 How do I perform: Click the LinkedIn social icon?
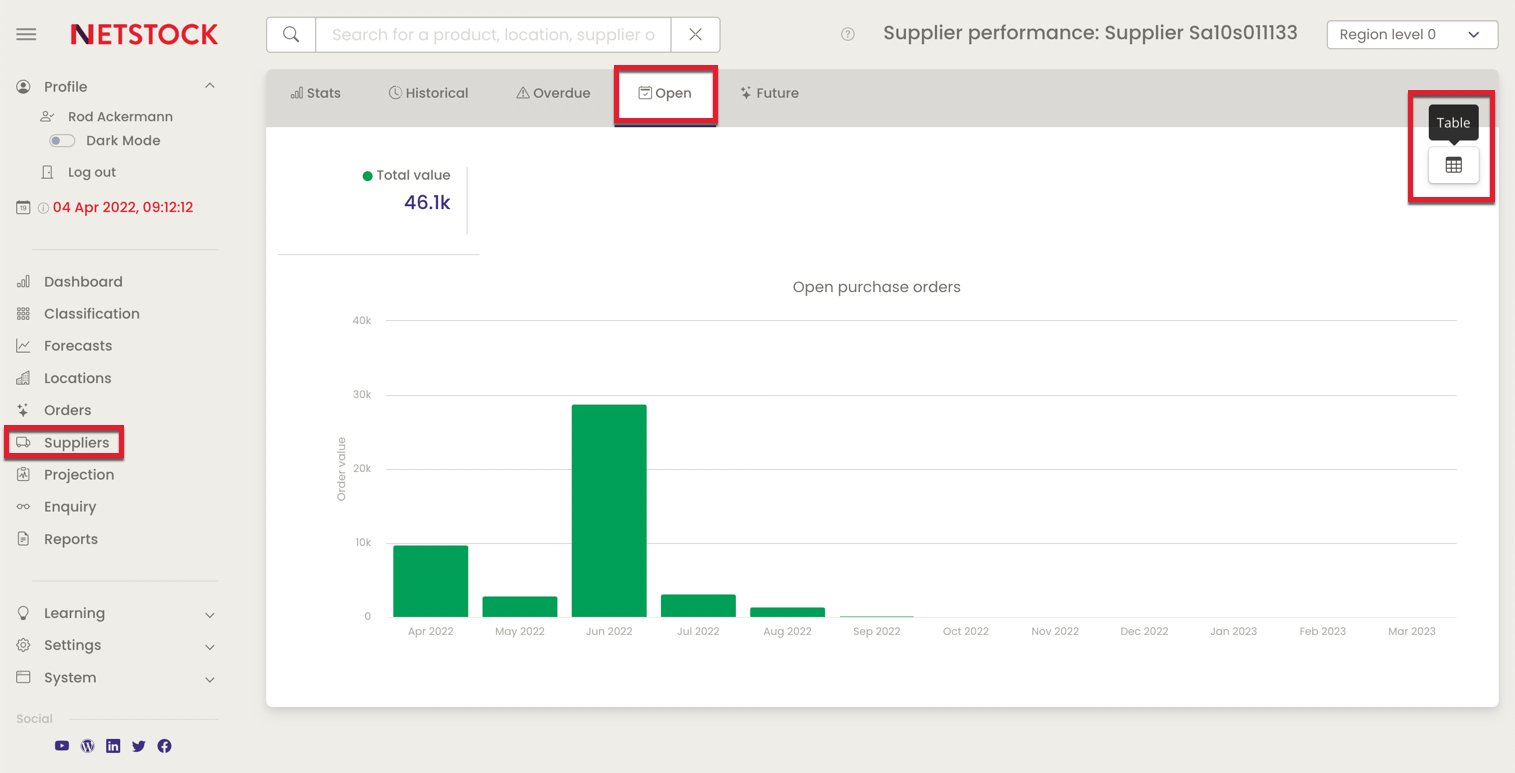coord(113,745)
